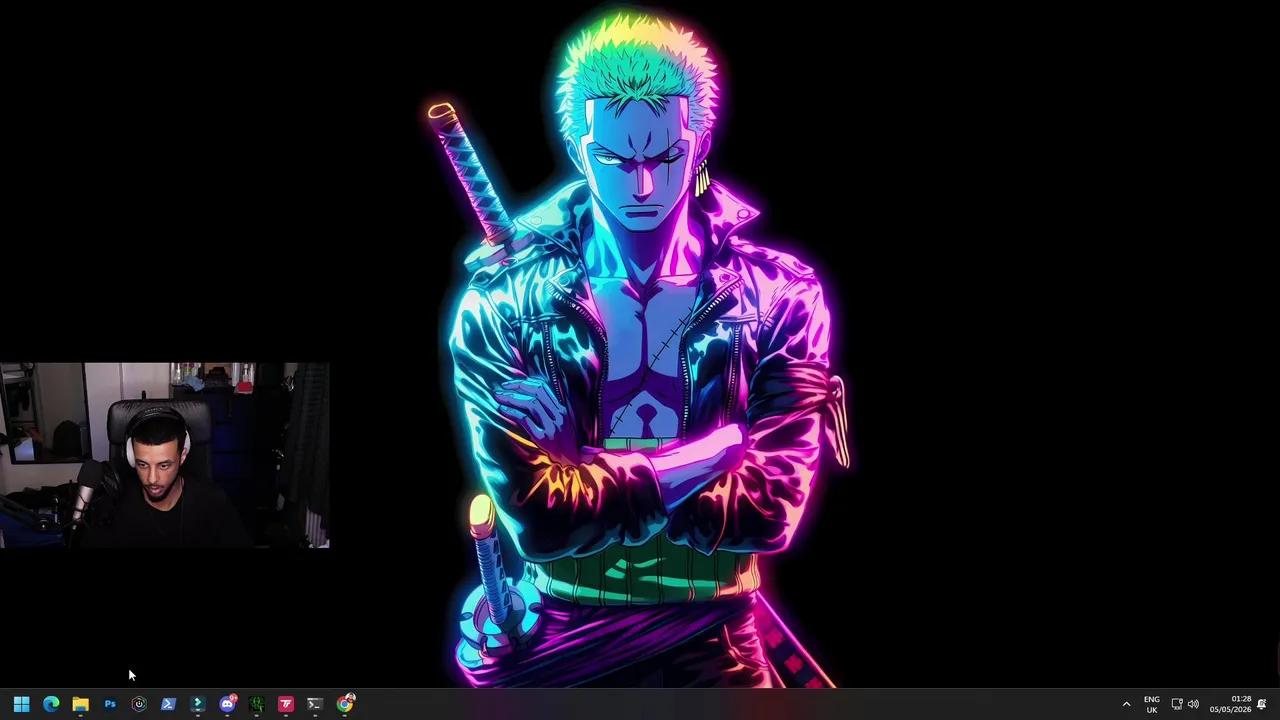The width and height of the screenshot is (1280, 720).
Task: Open the power-symbol app on the taskbar
Action: (139, 704)
